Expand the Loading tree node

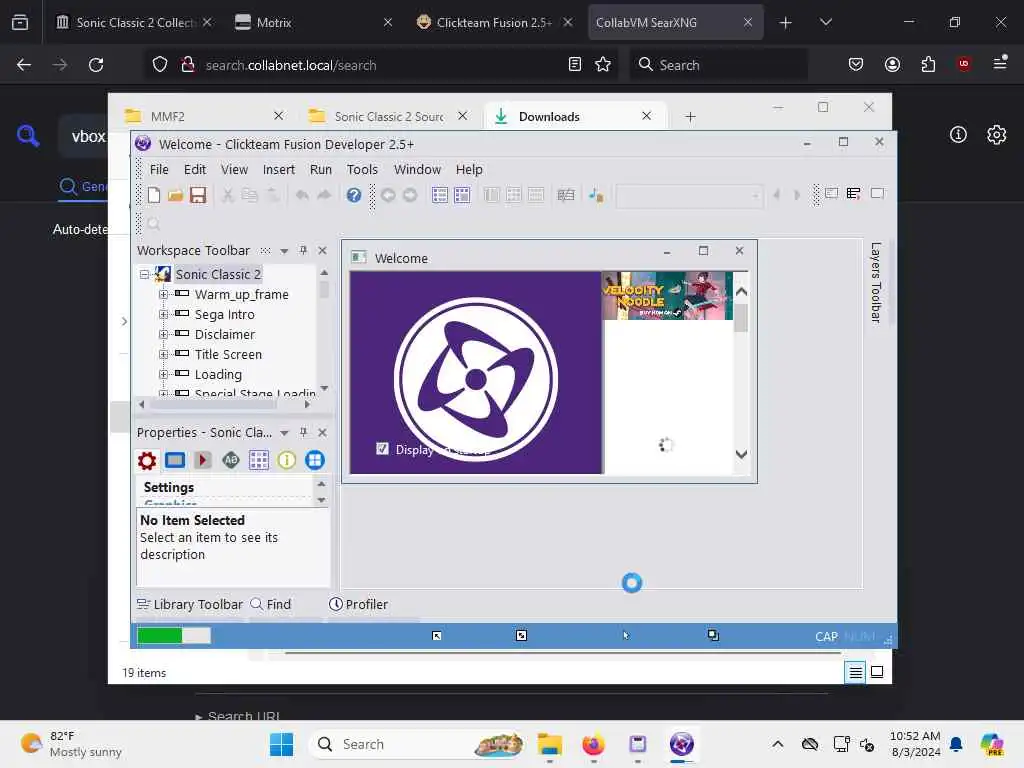[x=163, y=374]
